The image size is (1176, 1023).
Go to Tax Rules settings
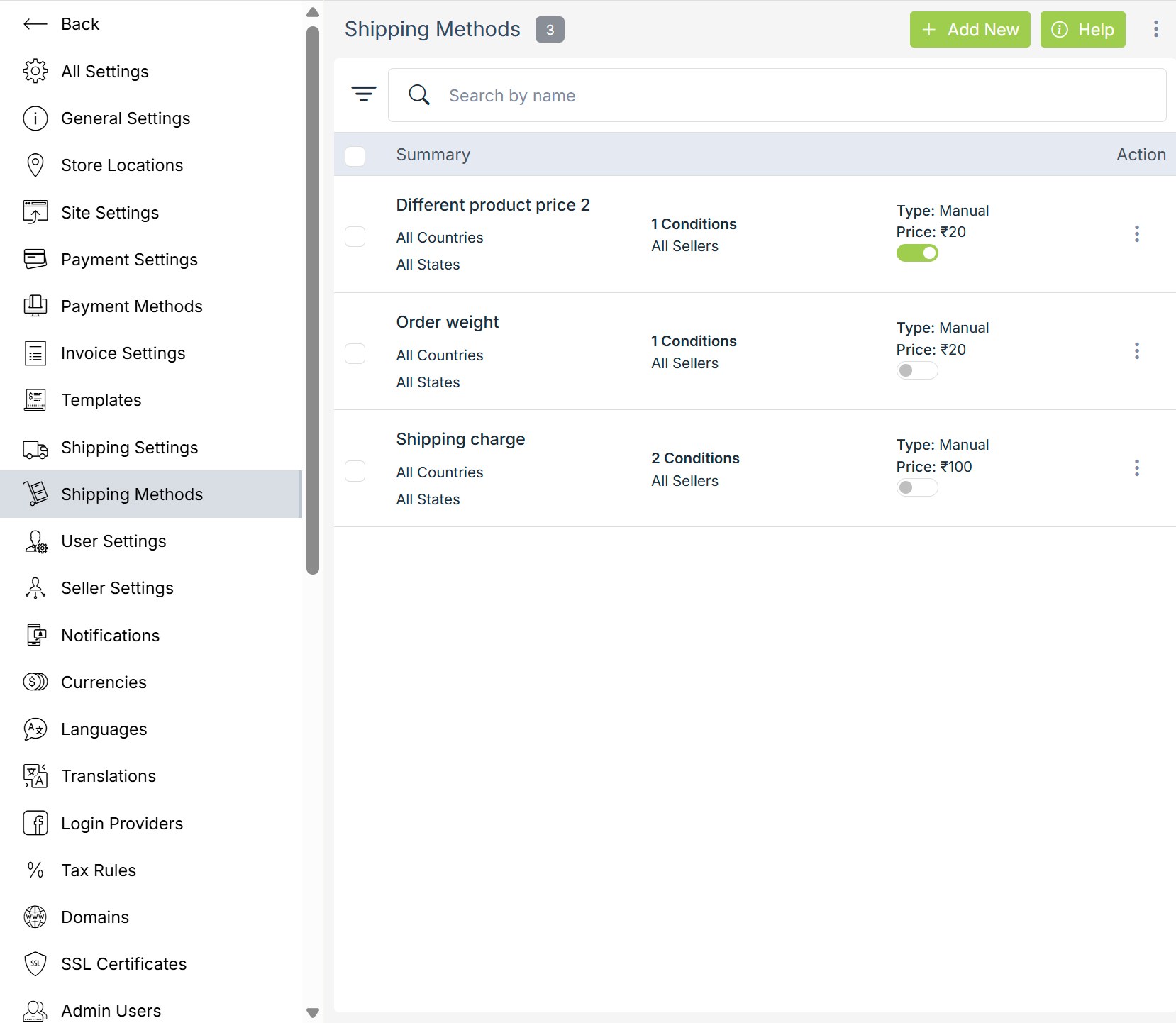coord(98,870)
